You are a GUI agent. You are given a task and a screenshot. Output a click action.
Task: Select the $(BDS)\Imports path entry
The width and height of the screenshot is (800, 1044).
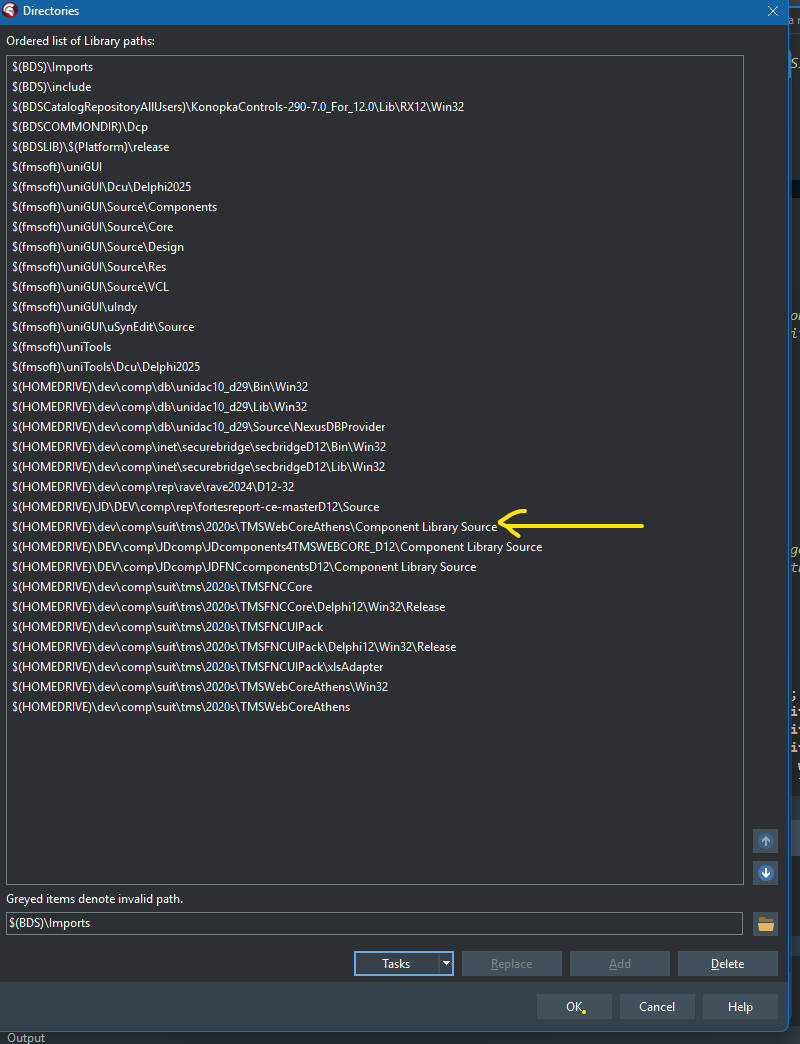click(x=53, y=67)
